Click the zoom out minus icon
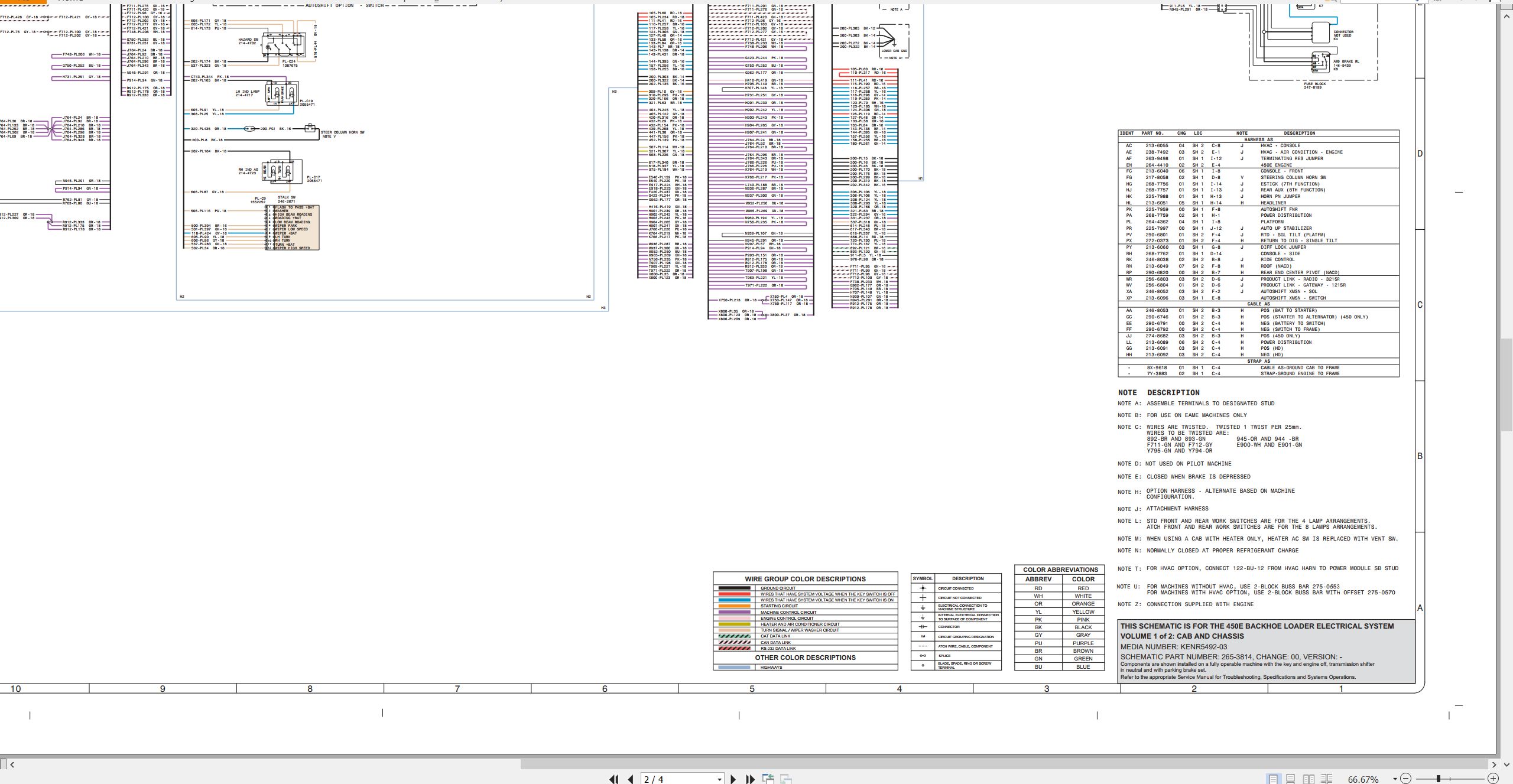This screenshot has height=784, width=1513. click(1406, 779)
